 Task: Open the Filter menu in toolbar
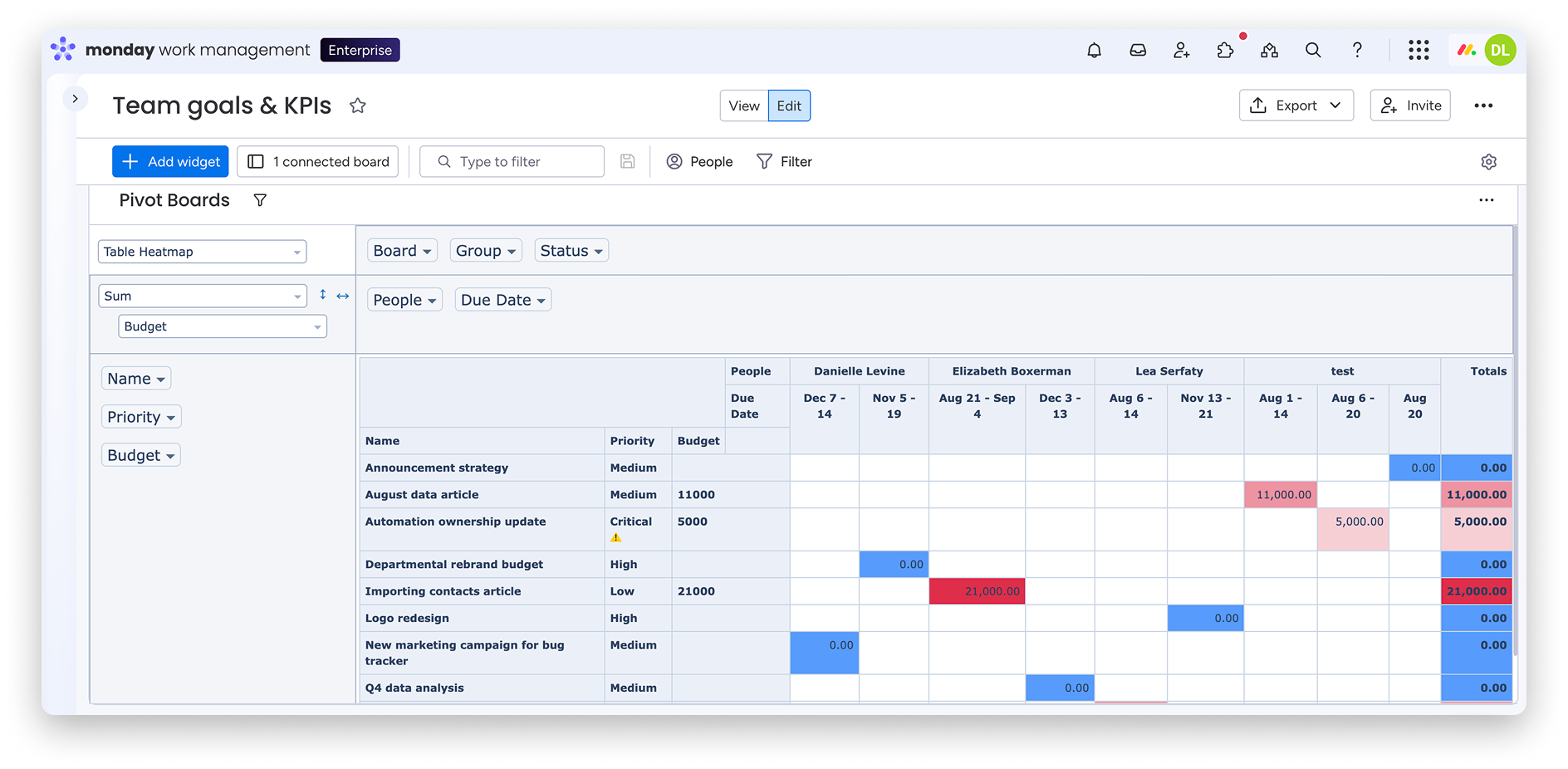point(785,162)
